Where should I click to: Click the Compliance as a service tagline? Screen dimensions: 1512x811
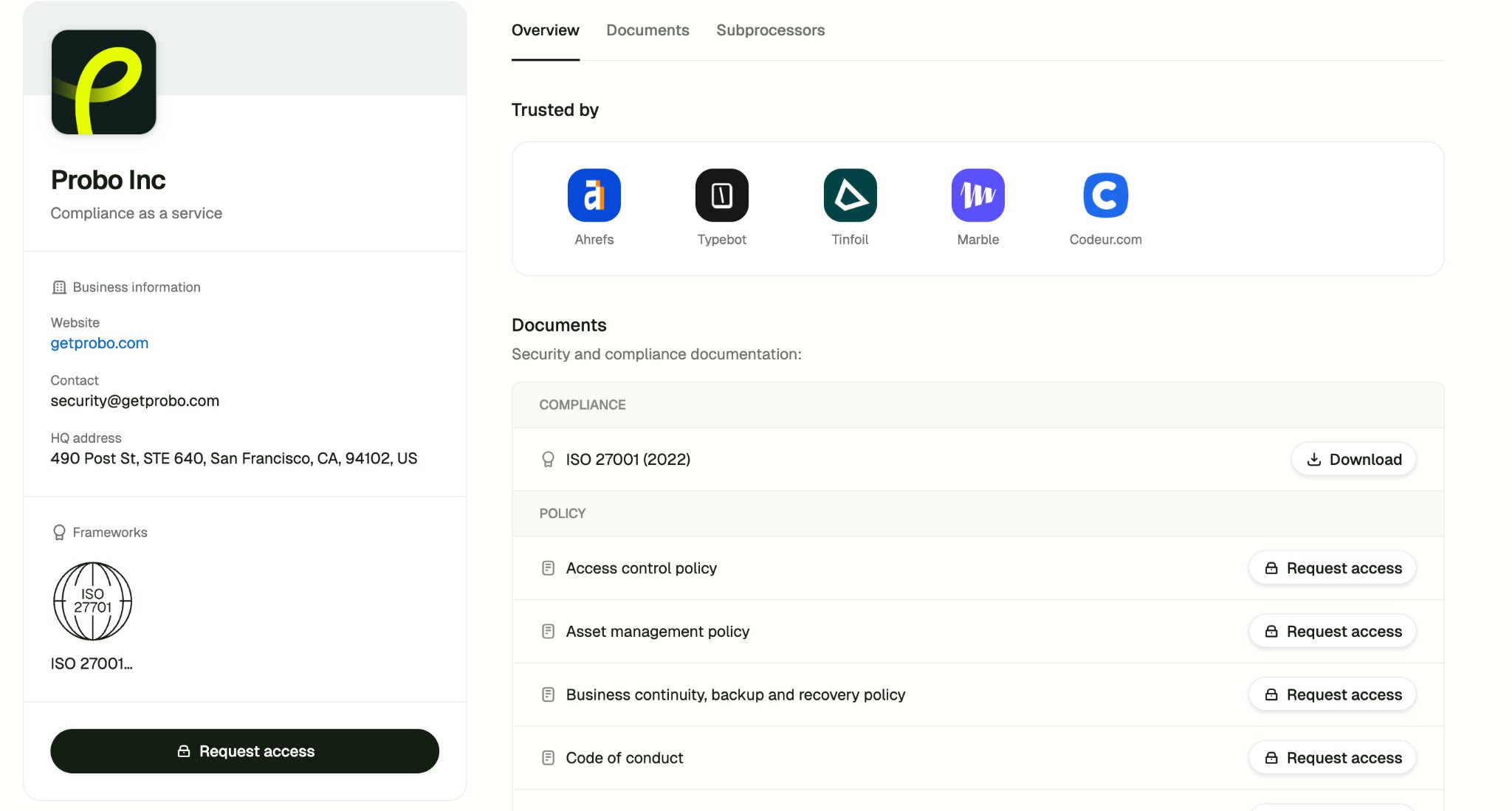click(137, 213)
